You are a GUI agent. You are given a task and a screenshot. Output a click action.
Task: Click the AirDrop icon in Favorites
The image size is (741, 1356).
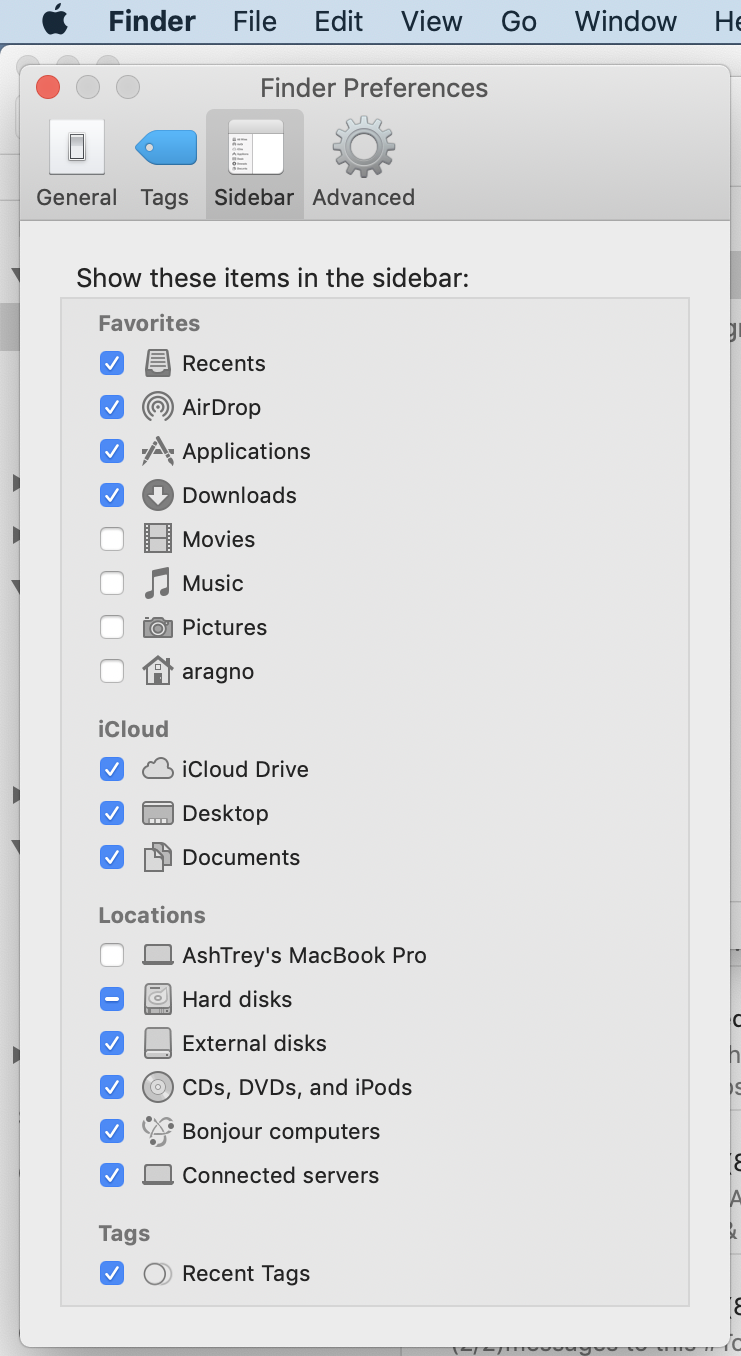pyautogui.click(x=158, y=407)
